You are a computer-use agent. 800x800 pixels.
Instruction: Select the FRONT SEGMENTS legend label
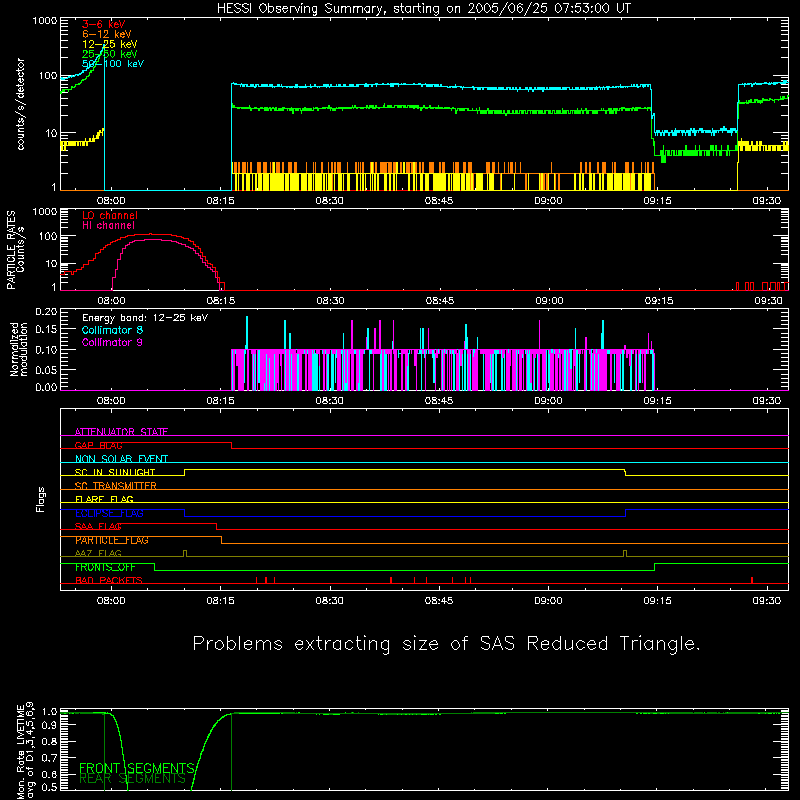[137, 768]
